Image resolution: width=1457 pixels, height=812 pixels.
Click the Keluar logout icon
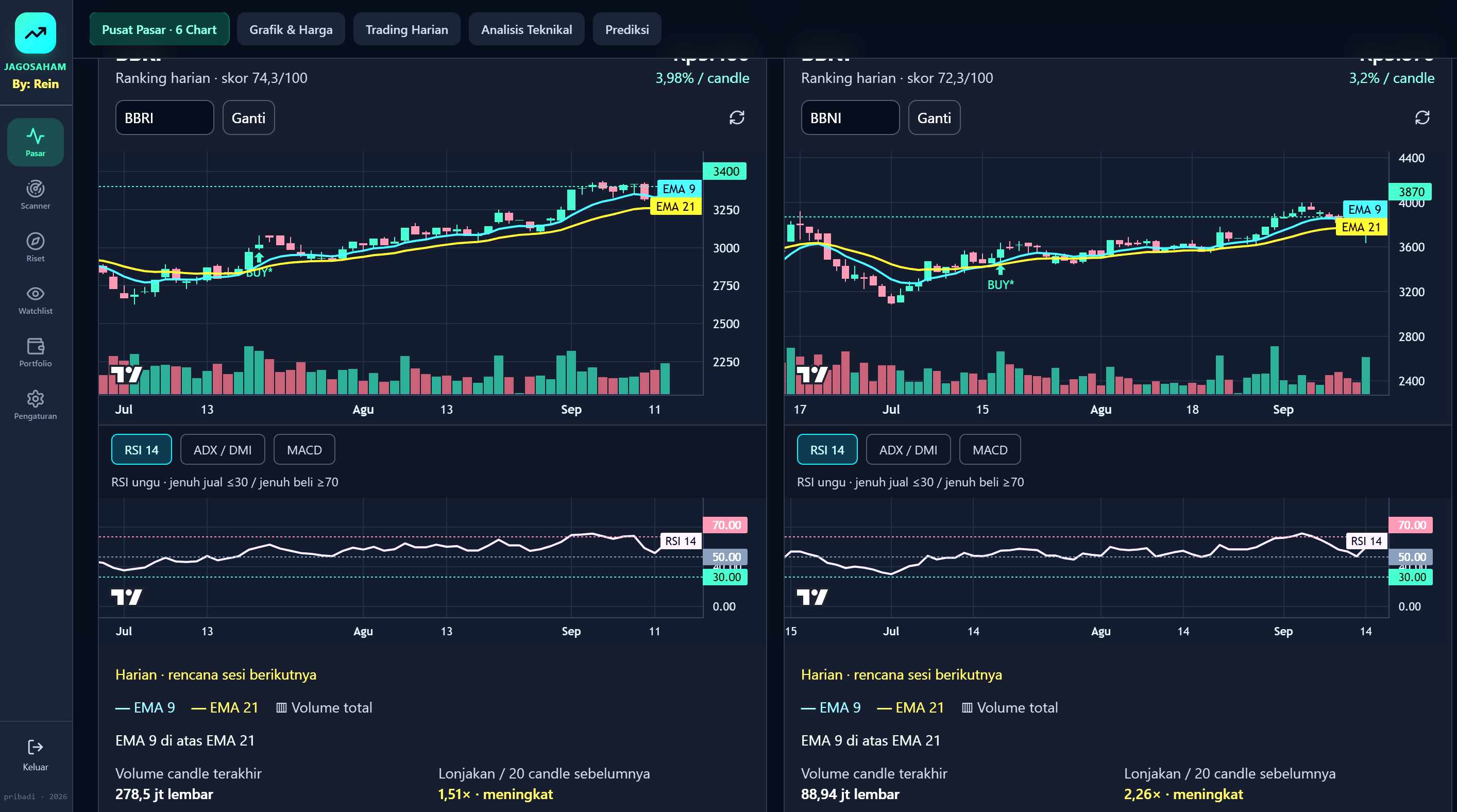point(35,747)
